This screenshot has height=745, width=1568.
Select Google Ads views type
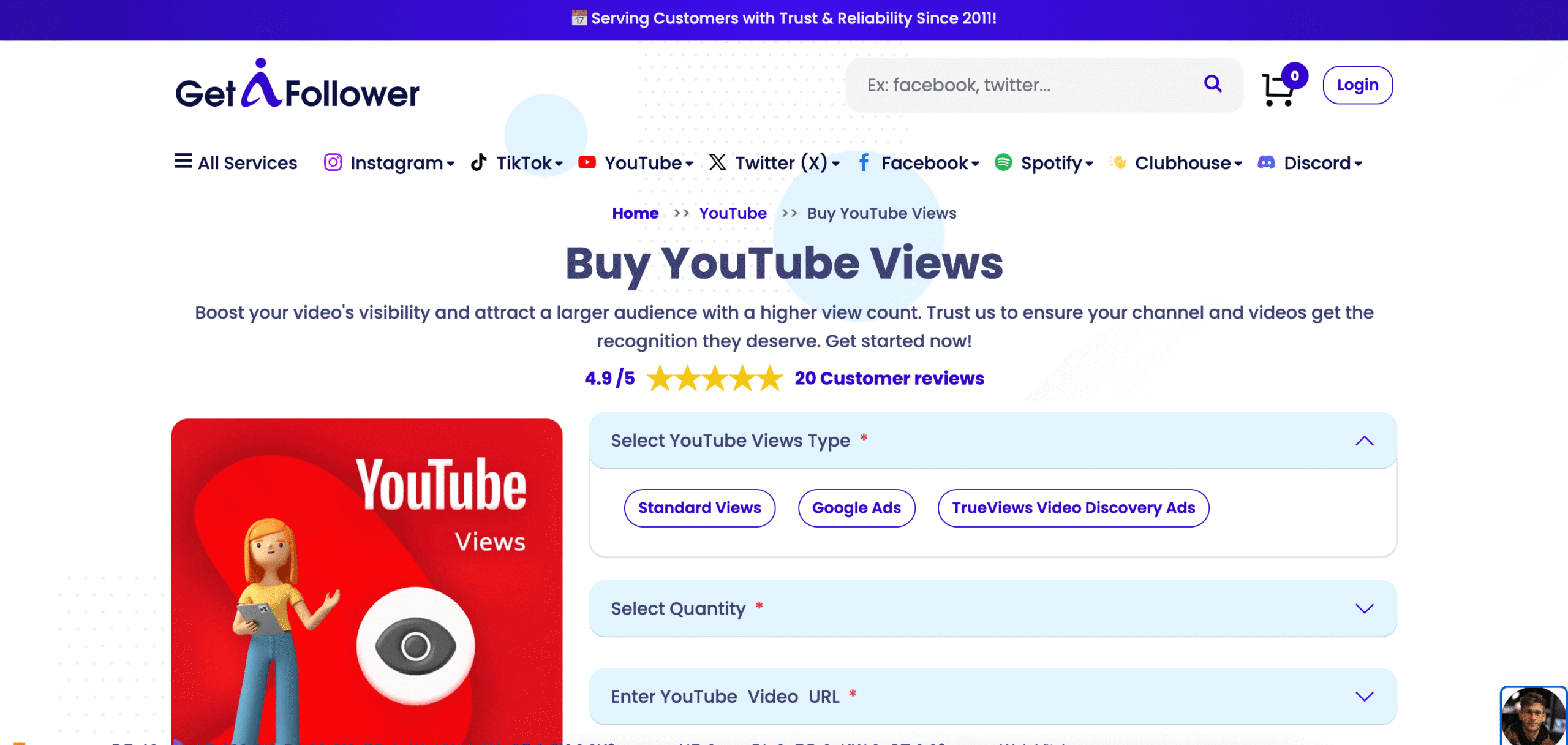point(856,508)
